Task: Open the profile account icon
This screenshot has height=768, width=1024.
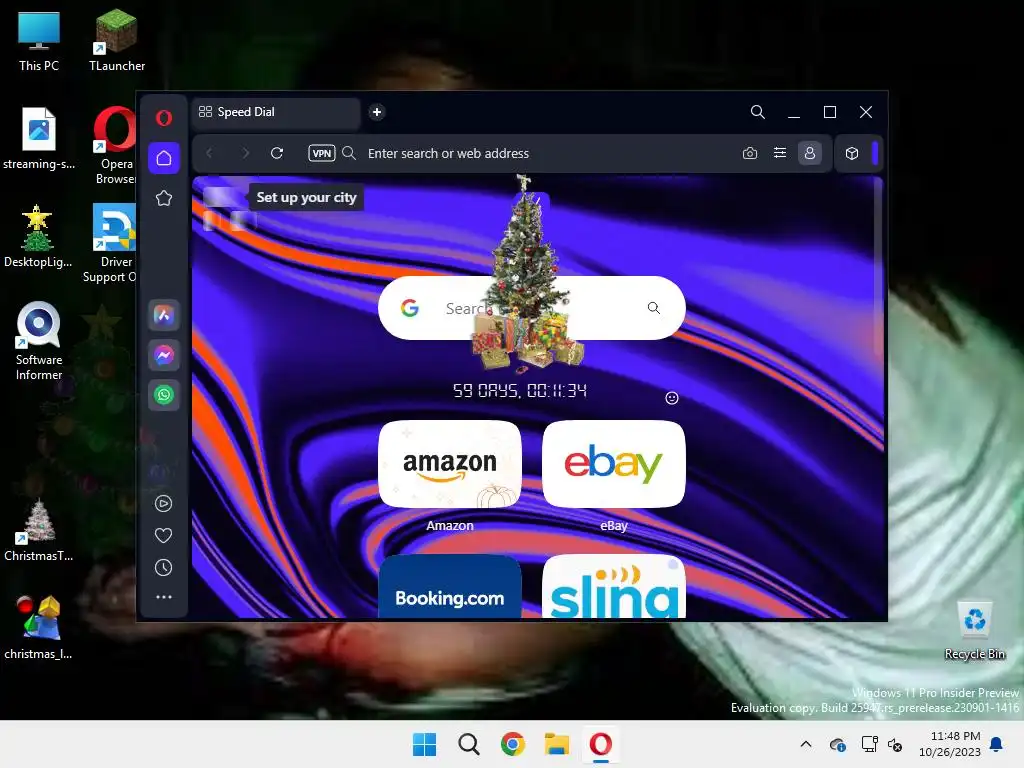Action: coord(810,153)
